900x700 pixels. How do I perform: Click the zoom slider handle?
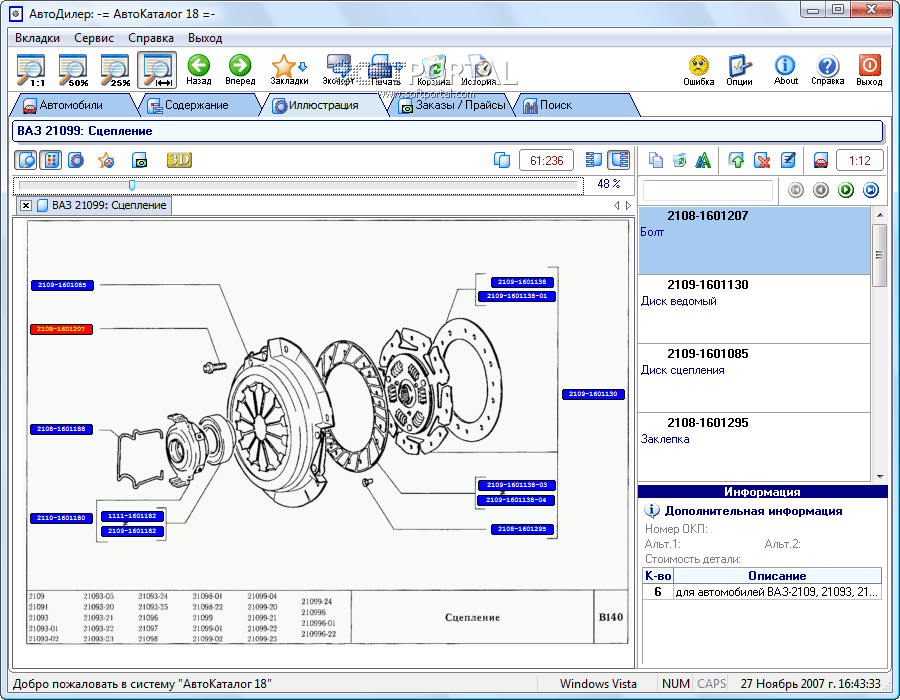pyautogui.click(x=132, y=184)
